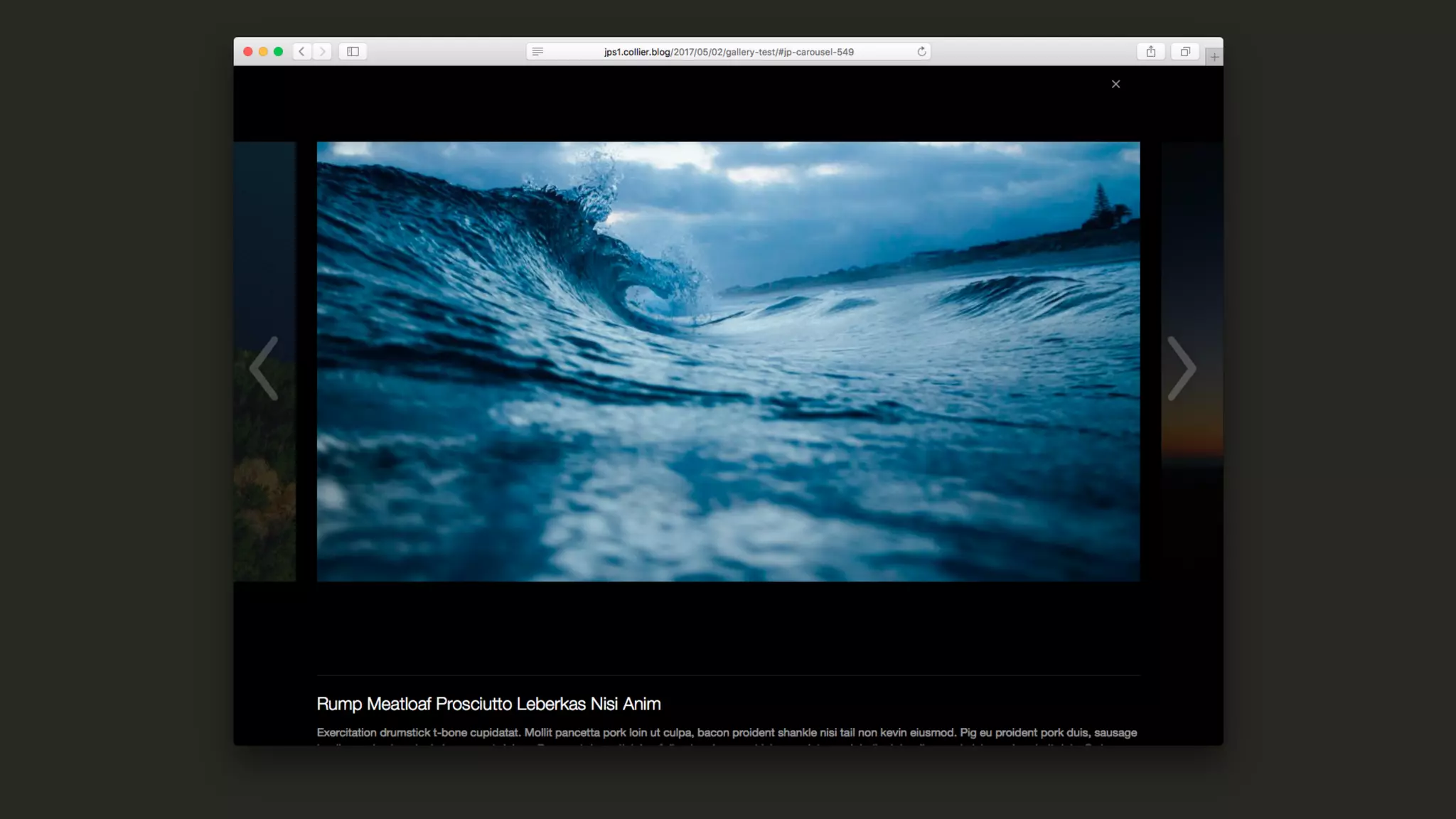Click Safari's forward navigation button
The height and width of the screenshot is (819, 1456).
(x=322, y=51)
